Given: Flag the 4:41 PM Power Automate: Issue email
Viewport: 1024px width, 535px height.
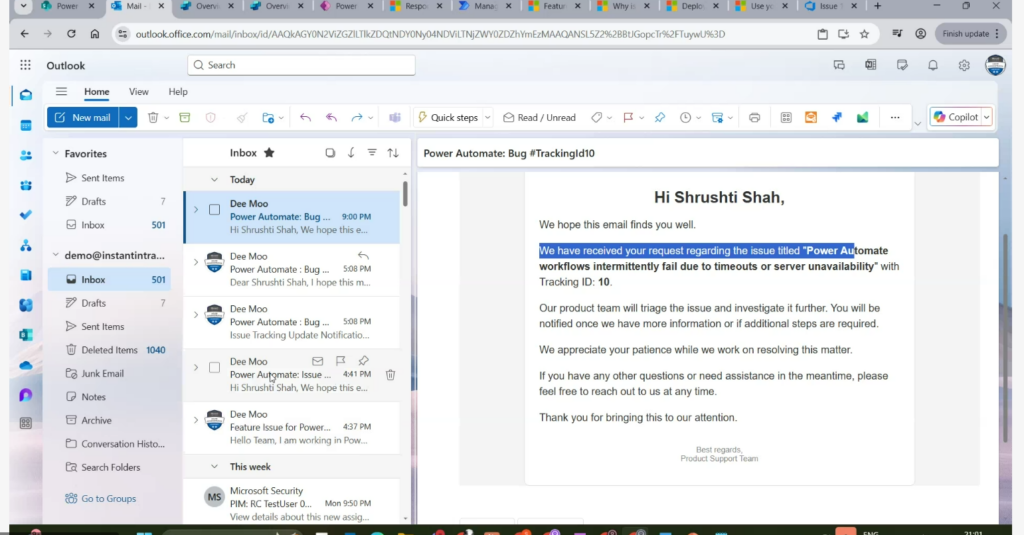Looking at the screenshot, I should coord(340,361).
